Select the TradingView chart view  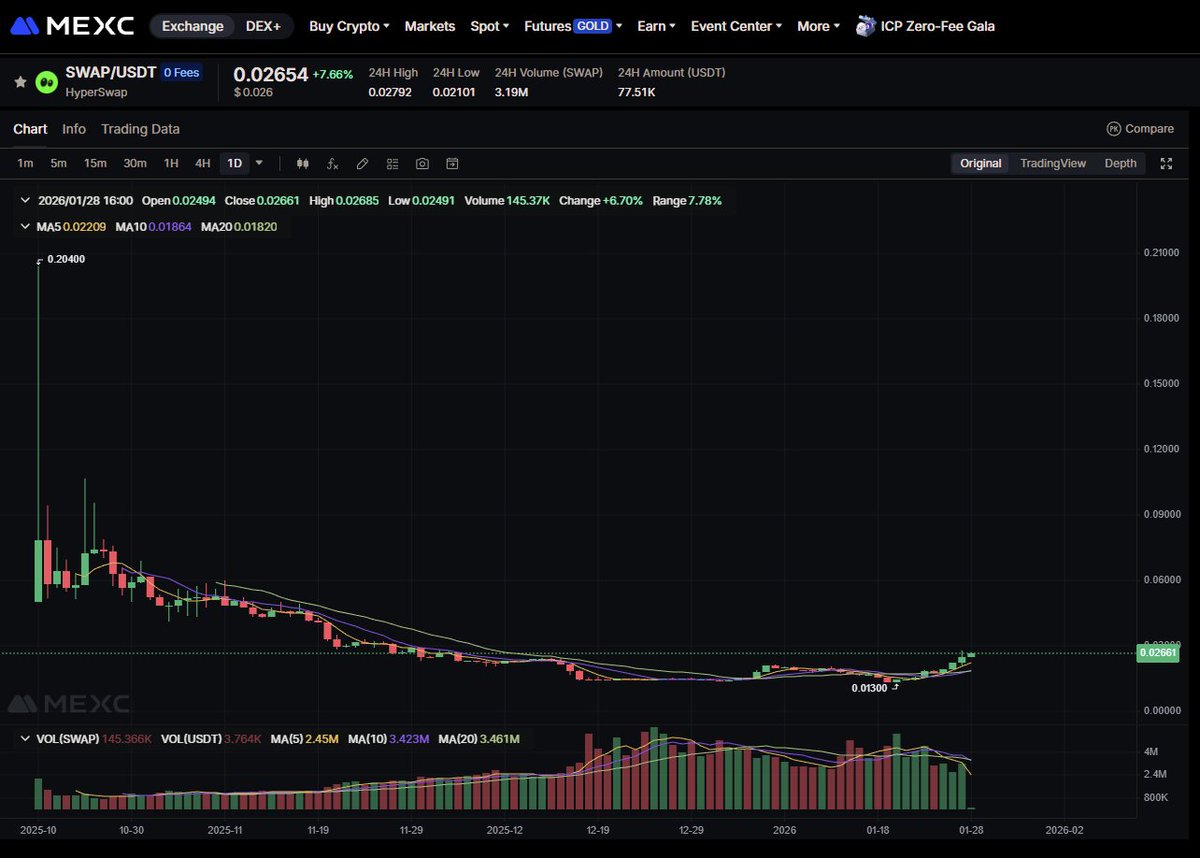tap(1052, 163)
